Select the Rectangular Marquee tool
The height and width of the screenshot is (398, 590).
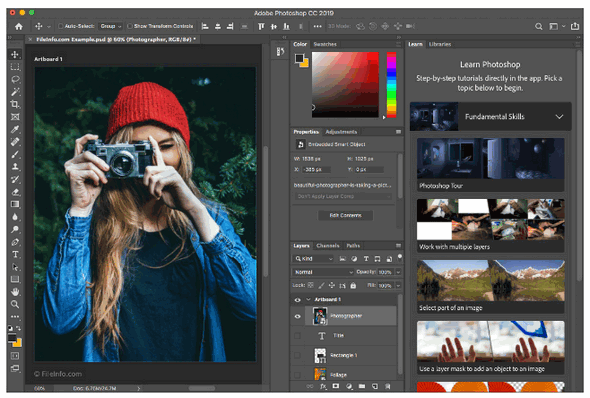[15, 67]
